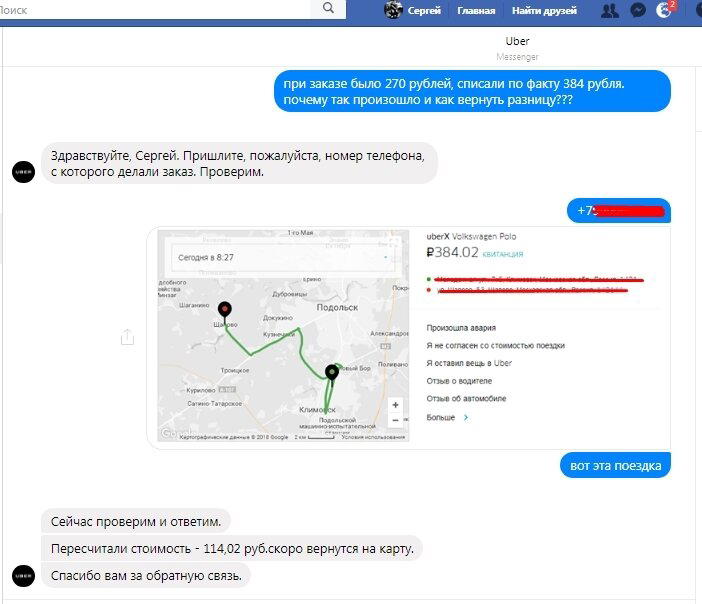Zoom in the trip map
Screen dimensions: 702x604
395,405
